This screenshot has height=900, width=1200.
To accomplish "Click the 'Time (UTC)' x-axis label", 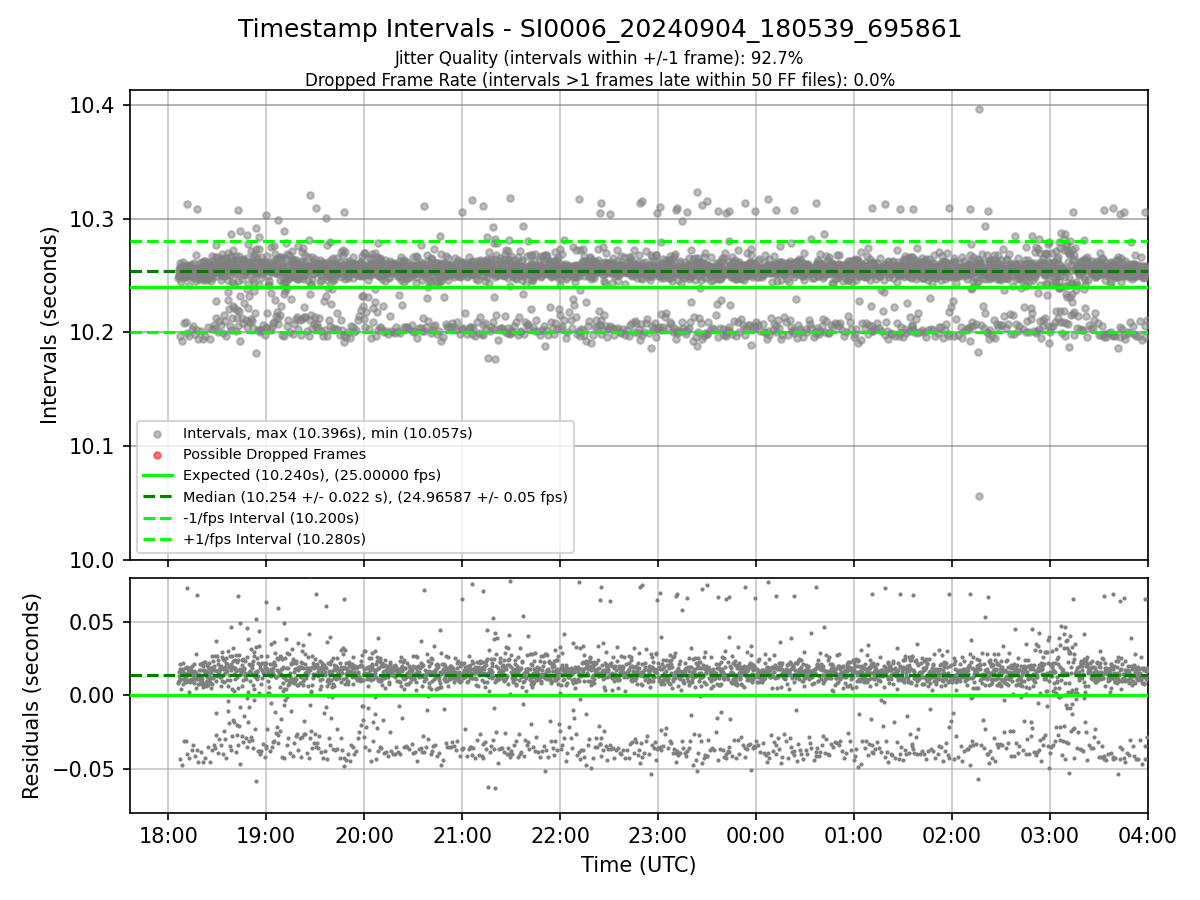I will pos(638,864).
